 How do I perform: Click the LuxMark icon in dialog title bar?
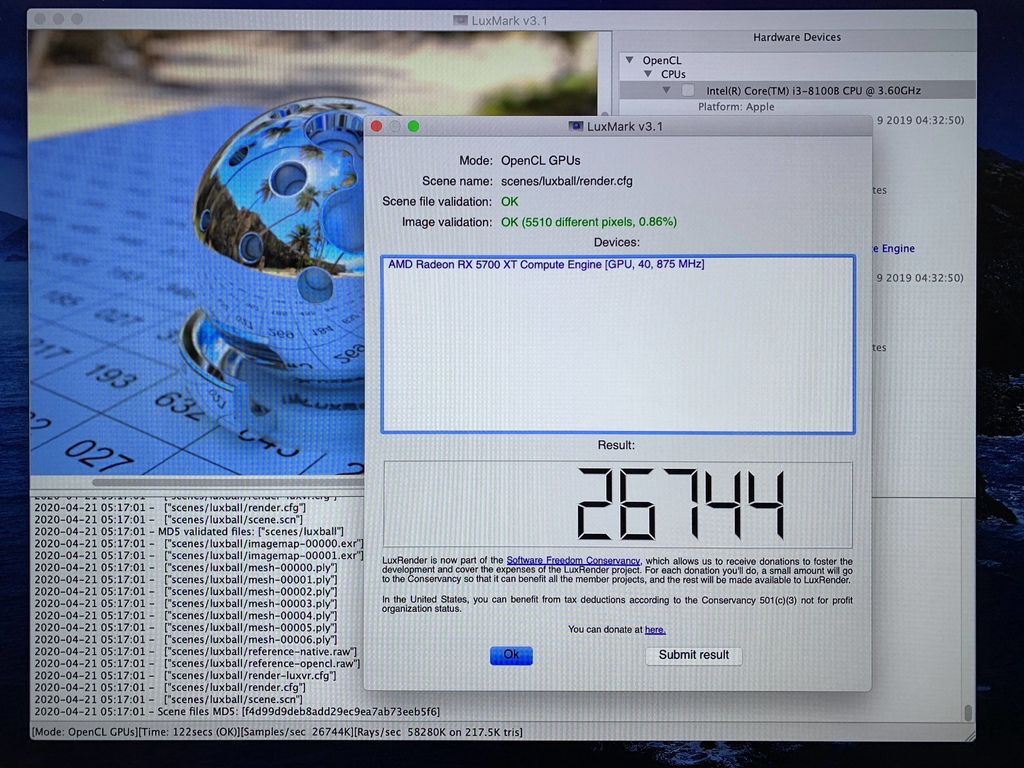pyautogui.click(x=575, y=126)
